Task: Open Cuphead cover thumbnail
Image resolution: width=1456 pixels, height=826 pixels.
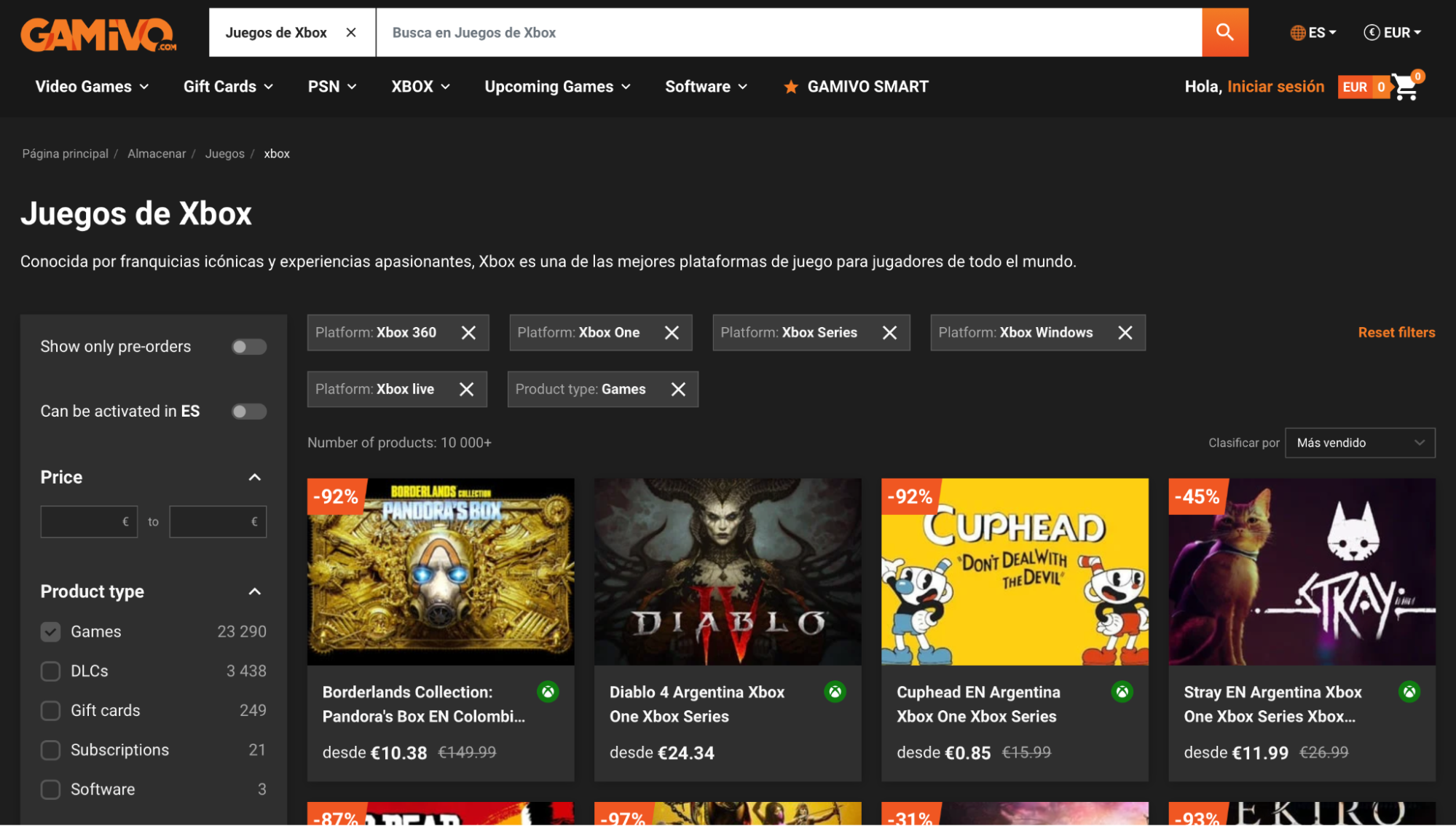Action: point(1015,572)
